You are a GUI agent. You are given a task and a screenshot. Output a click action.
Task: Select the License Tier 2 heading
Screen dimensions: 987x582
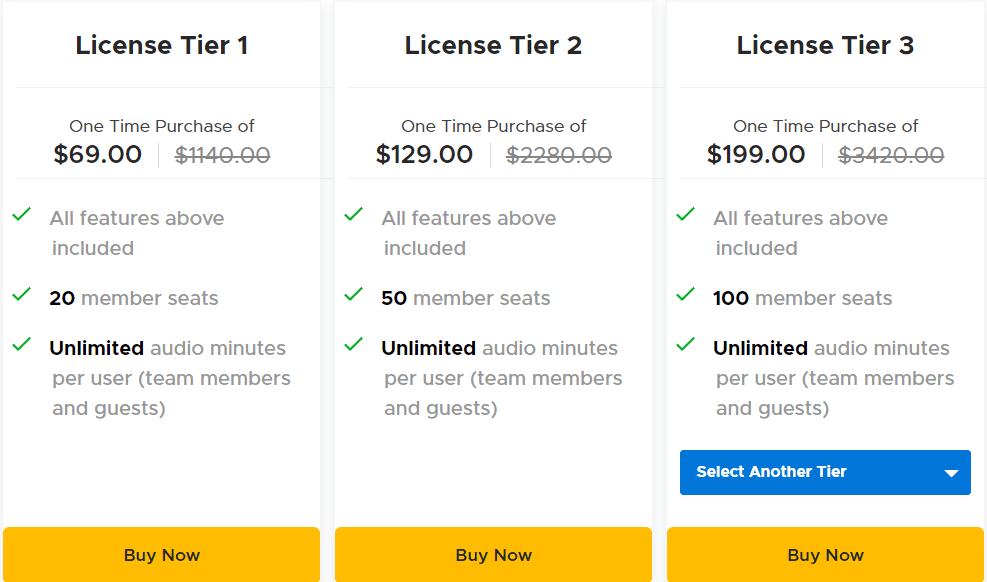tap(493, 44)
